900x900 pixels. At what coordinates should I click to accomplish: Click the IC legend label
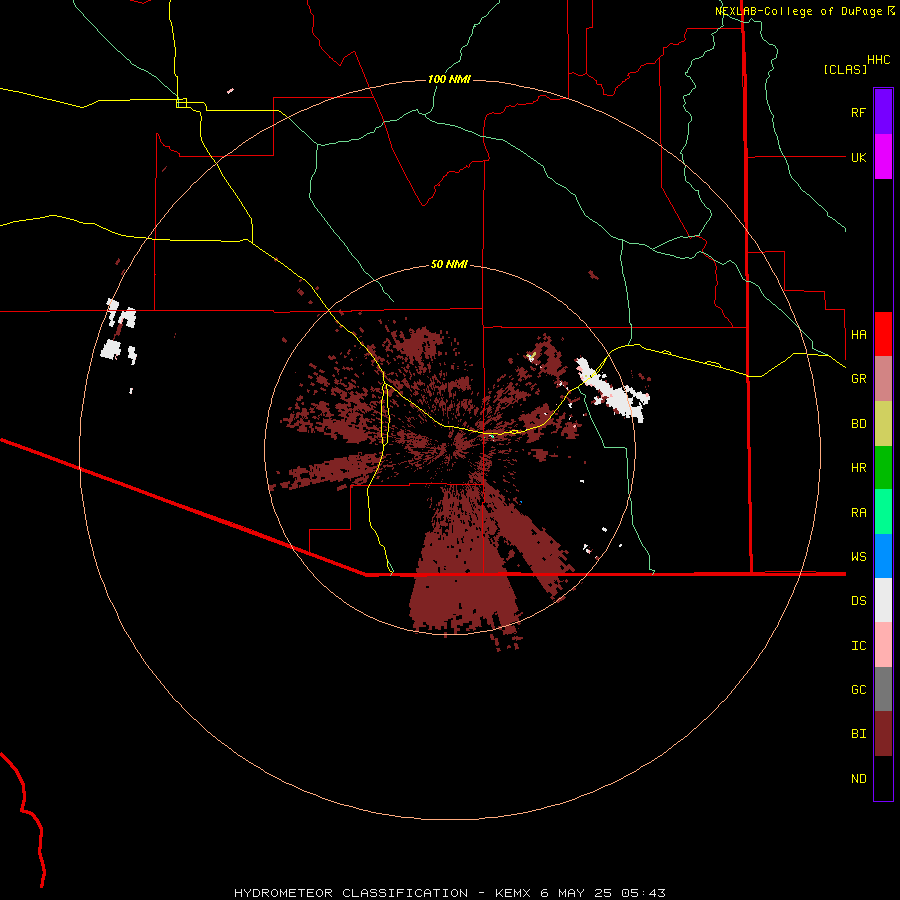point(858,646)
